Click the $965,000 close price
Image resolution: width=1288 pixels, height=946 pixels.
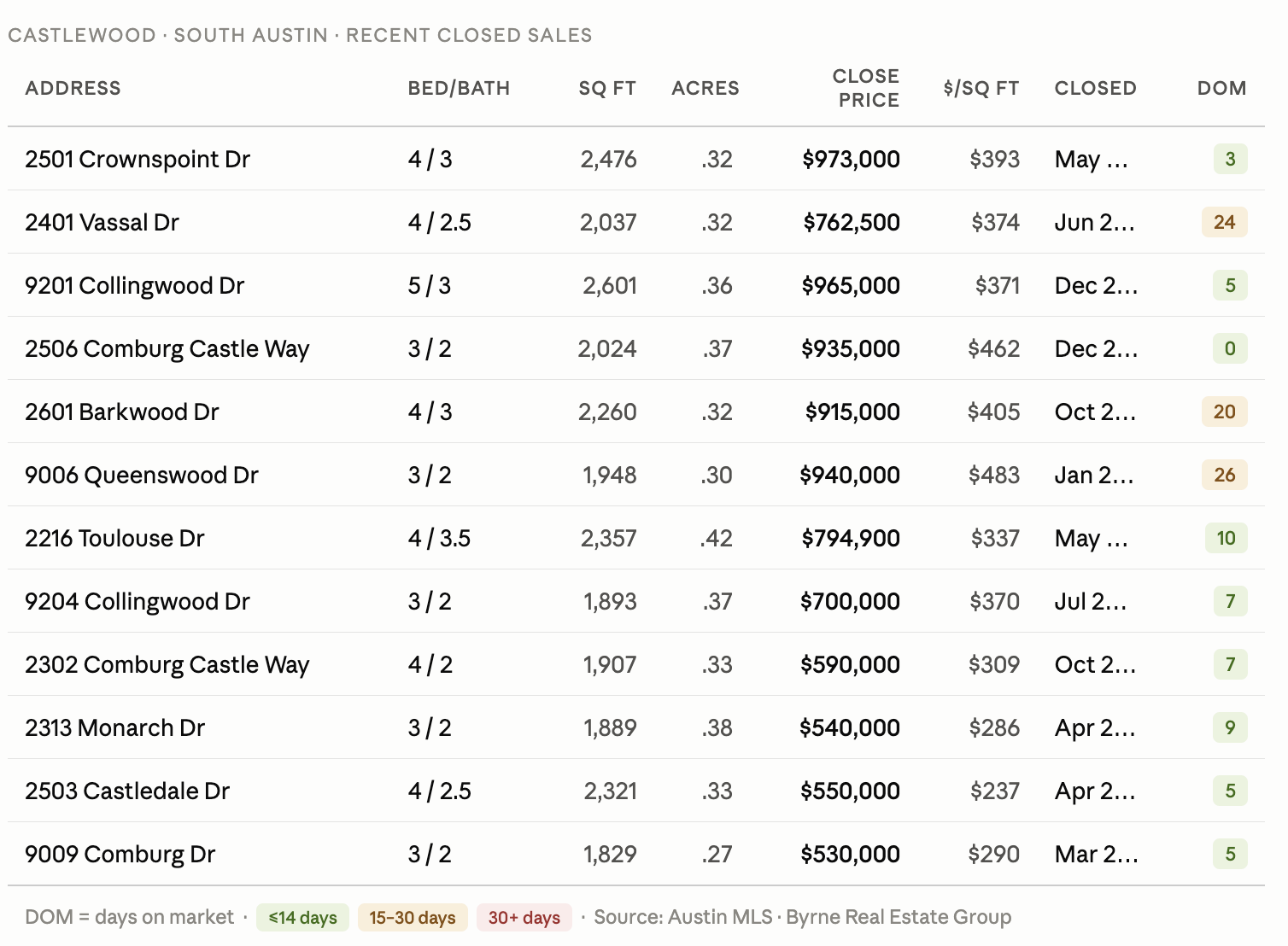851,285
